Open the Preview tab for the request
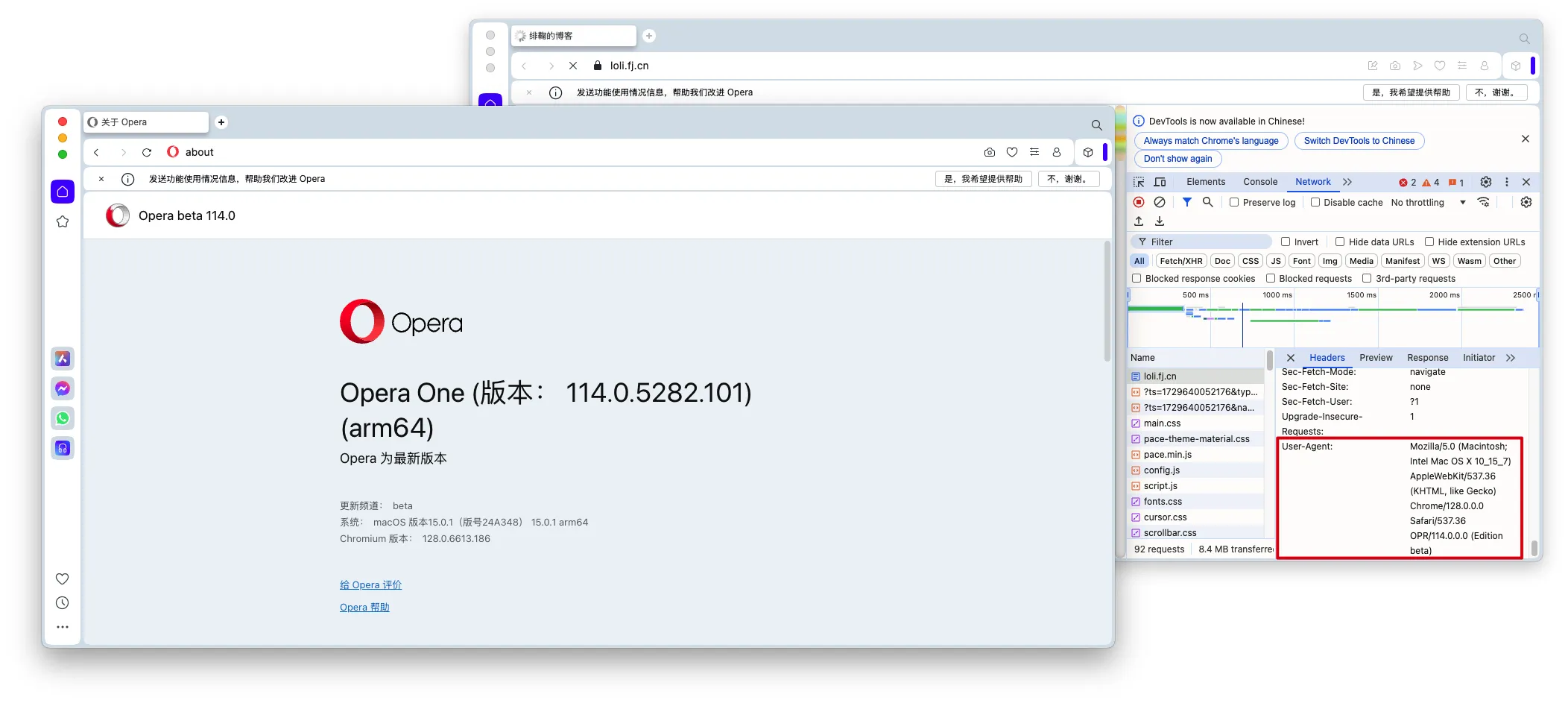The width and height of the screenshot is (1568, 703). [1376, 358]
